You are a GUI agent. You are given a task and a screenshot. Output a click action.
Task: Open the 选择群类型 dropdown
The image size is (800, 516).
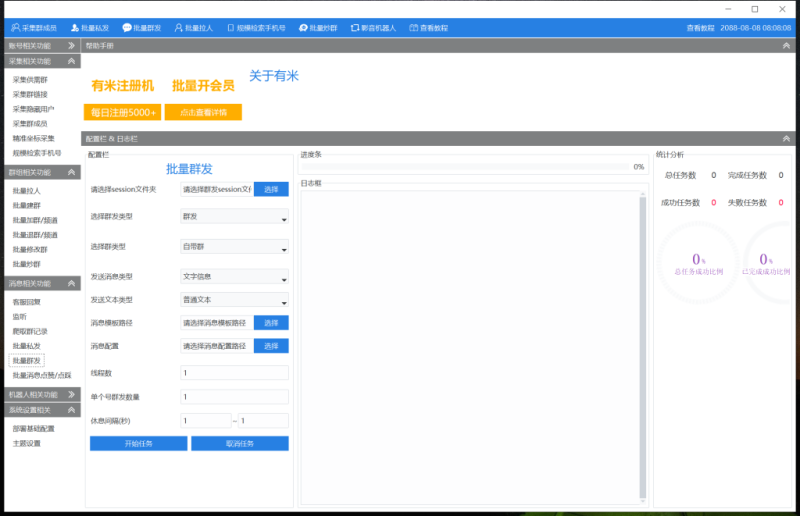pos(234,247)
